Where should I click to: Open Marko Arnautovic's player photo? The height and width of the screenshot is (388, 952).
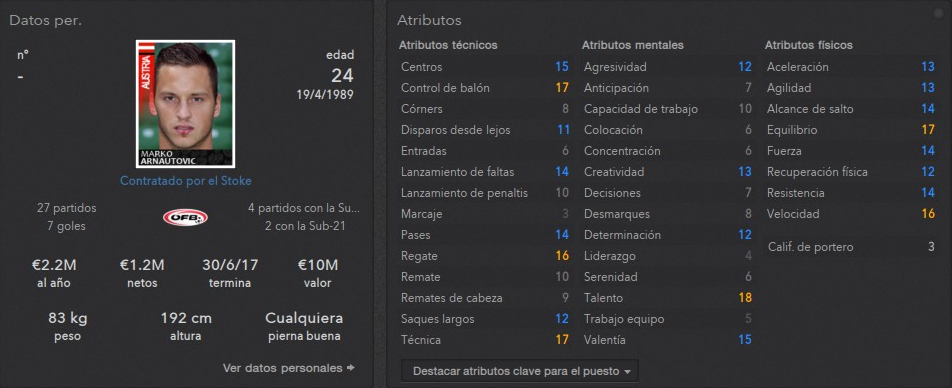(x=185, y=104)
